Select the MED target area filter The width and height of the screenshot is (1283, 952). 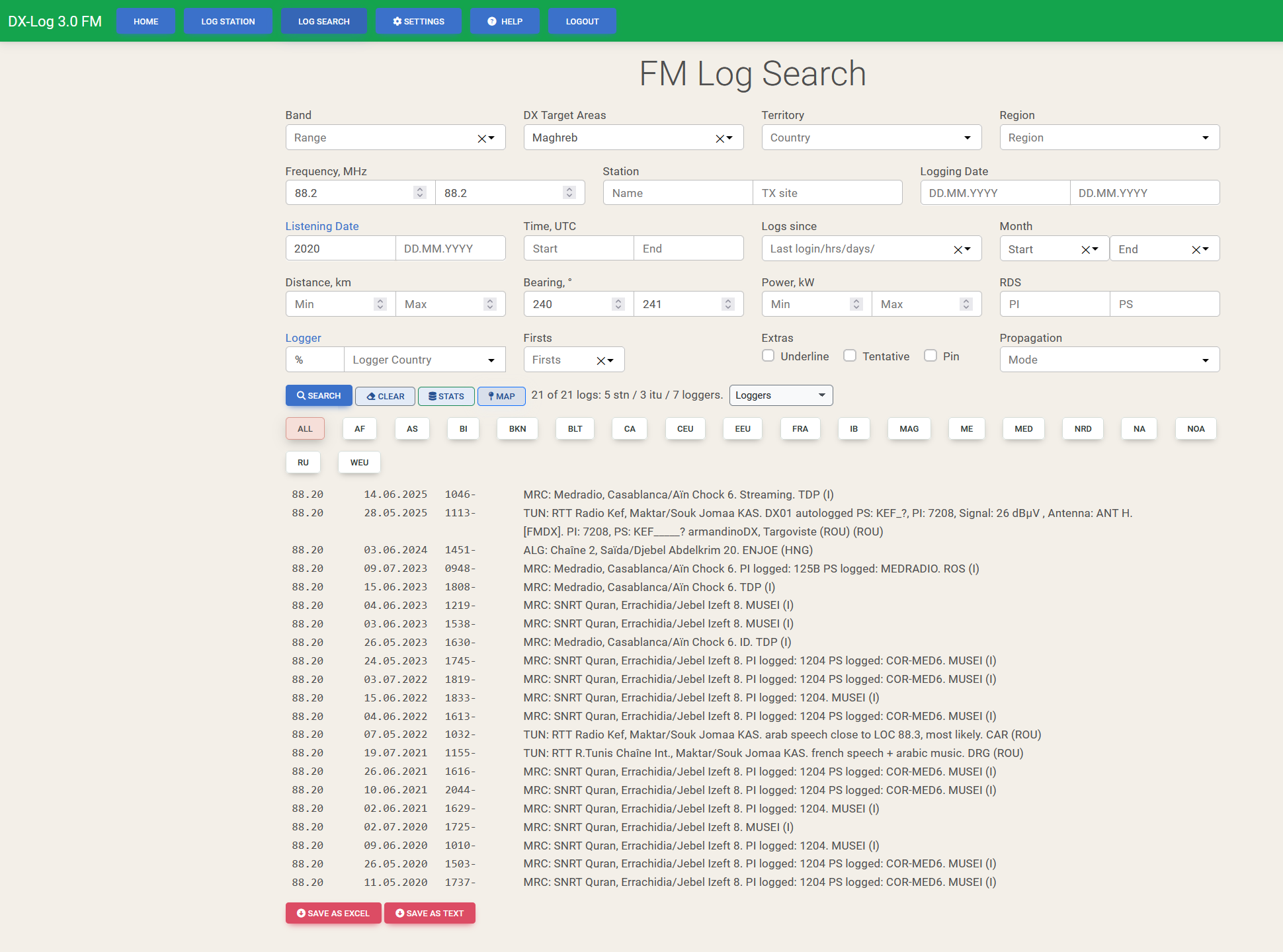click(x=1023, y=428)
